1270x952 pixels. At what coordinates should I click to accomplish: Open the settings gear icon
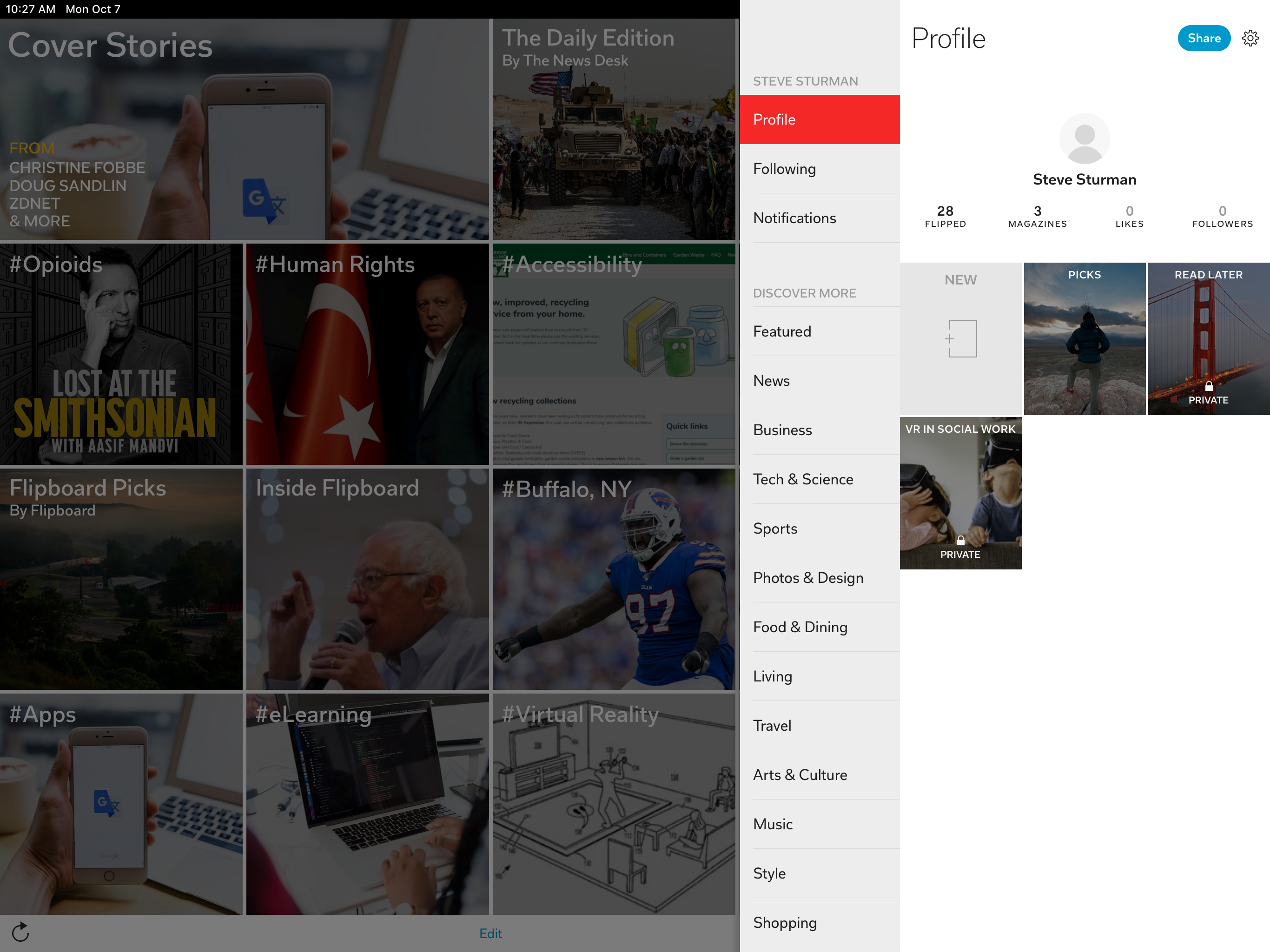[1250, 39]
